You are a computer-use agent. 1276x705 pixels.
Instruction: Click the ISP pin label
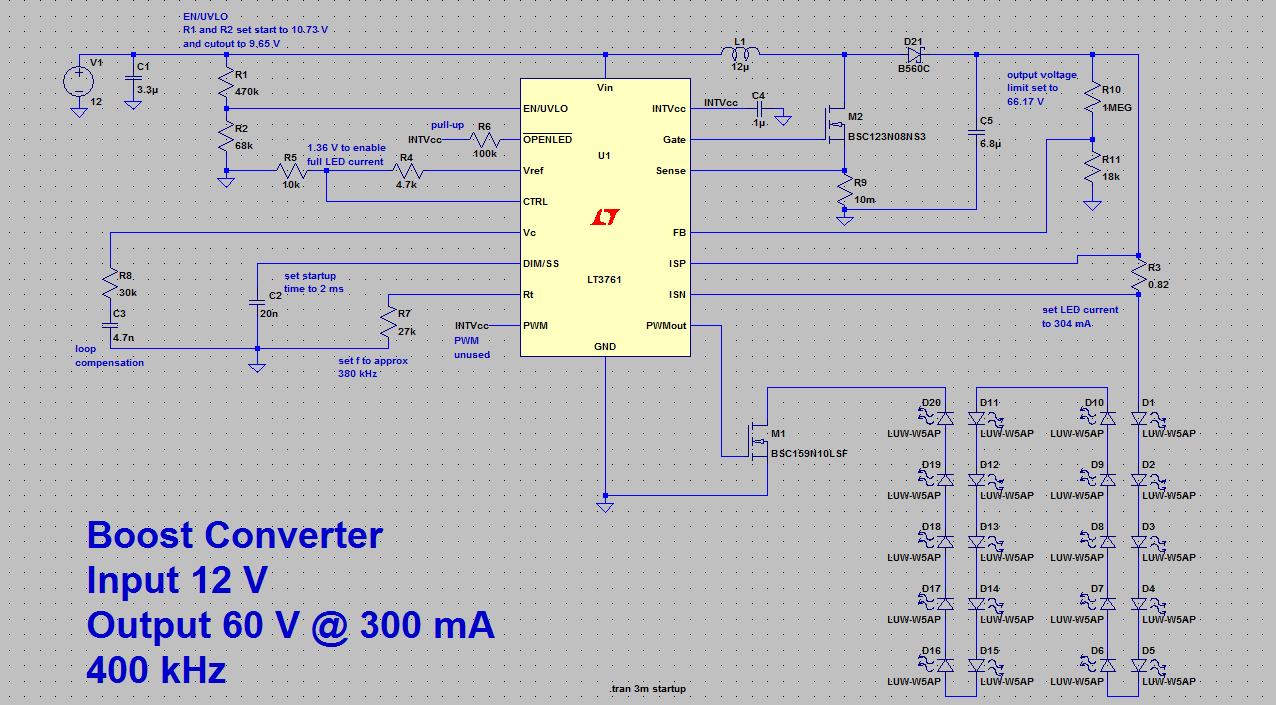[x=677, y=264]
